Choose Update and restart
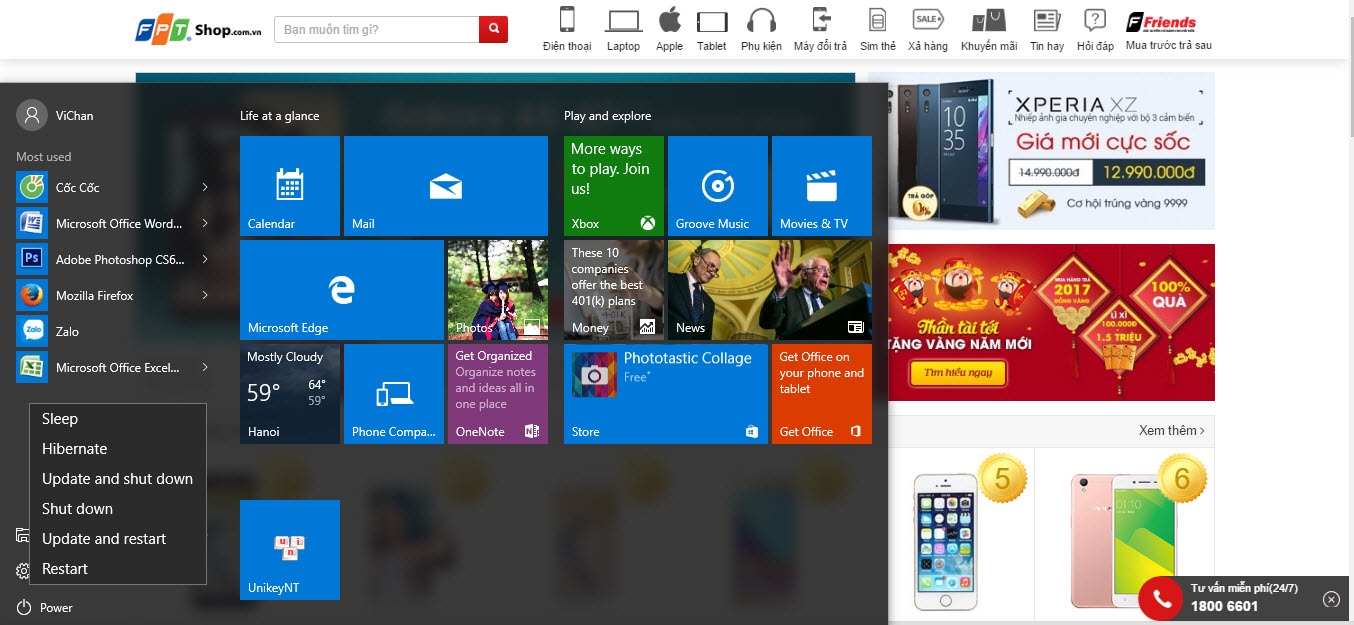 118,539
